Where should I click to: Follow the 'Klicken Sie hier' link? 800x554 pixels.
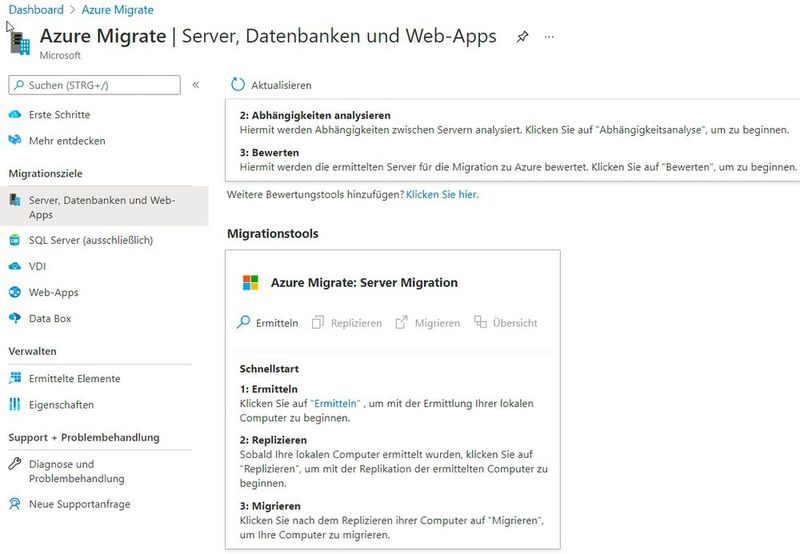point(442,194)
